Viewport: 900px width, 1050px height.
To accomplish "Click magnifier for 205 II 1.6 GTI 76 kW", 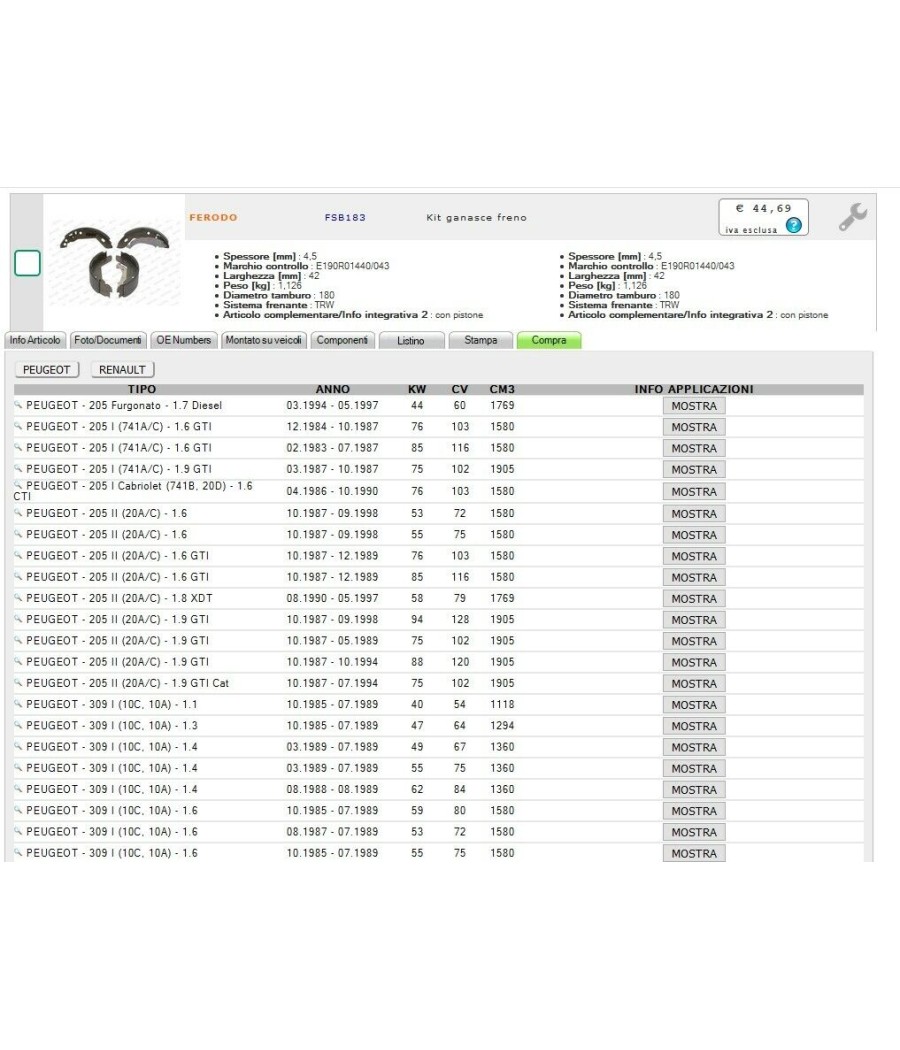I will [18, 555].
